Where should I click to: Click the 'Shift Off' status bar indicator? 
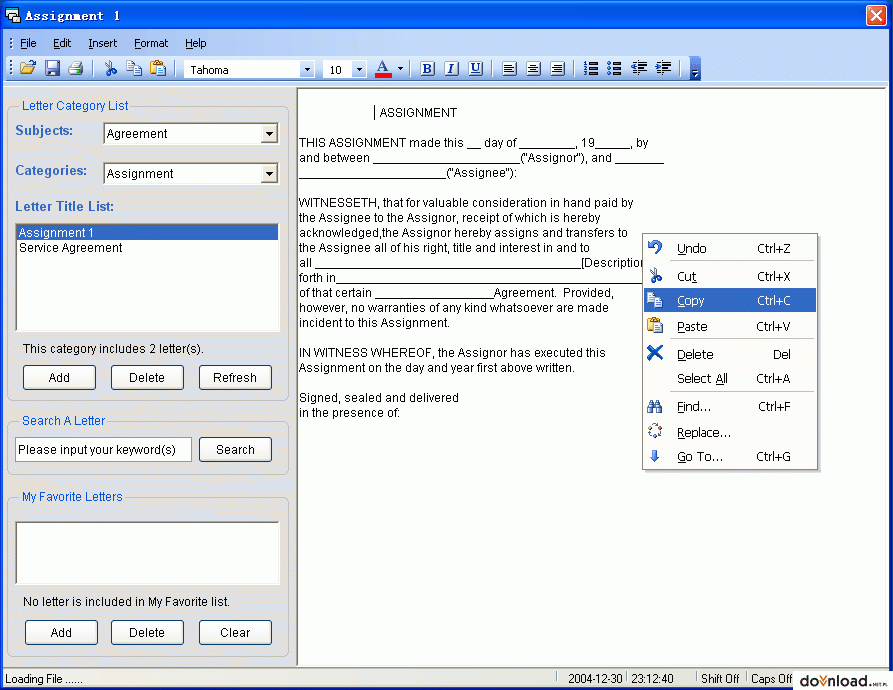pyautogui.click(x=720, y=679)
